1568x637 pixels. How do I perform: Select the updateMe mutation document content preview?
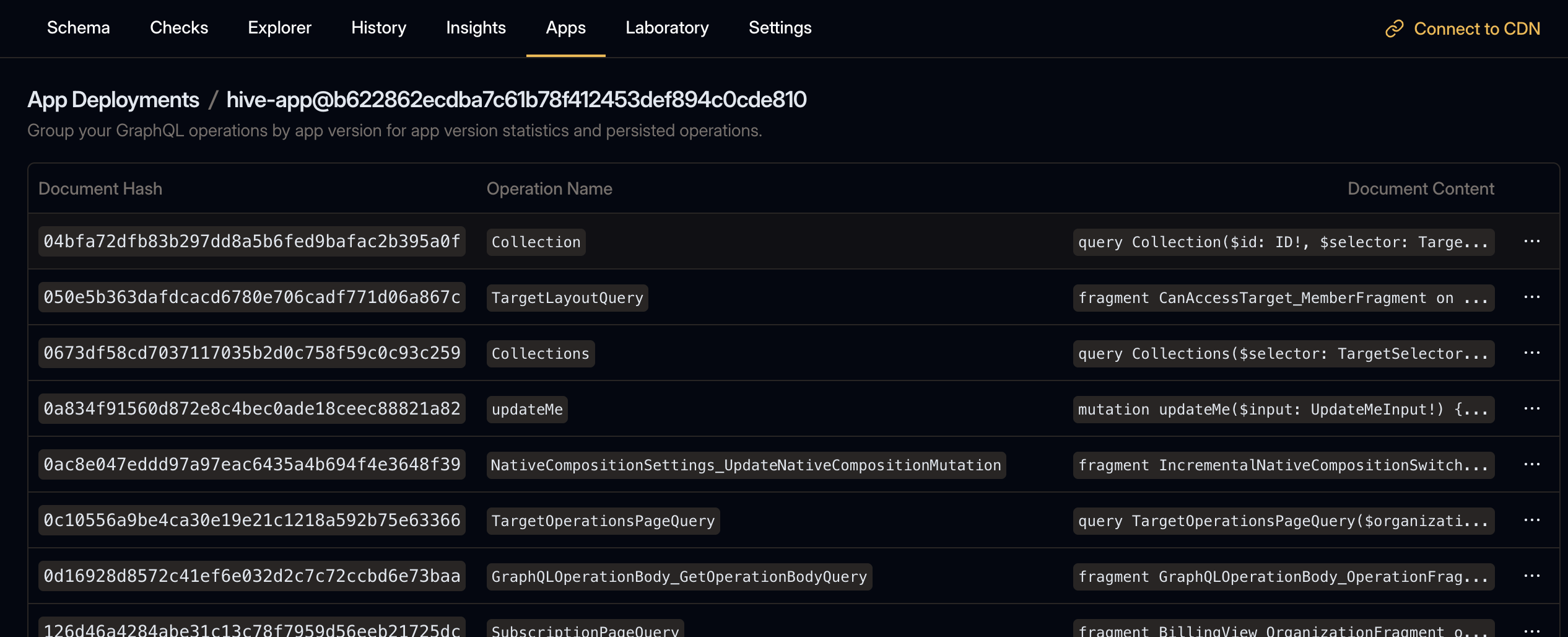coord(1283,409)
